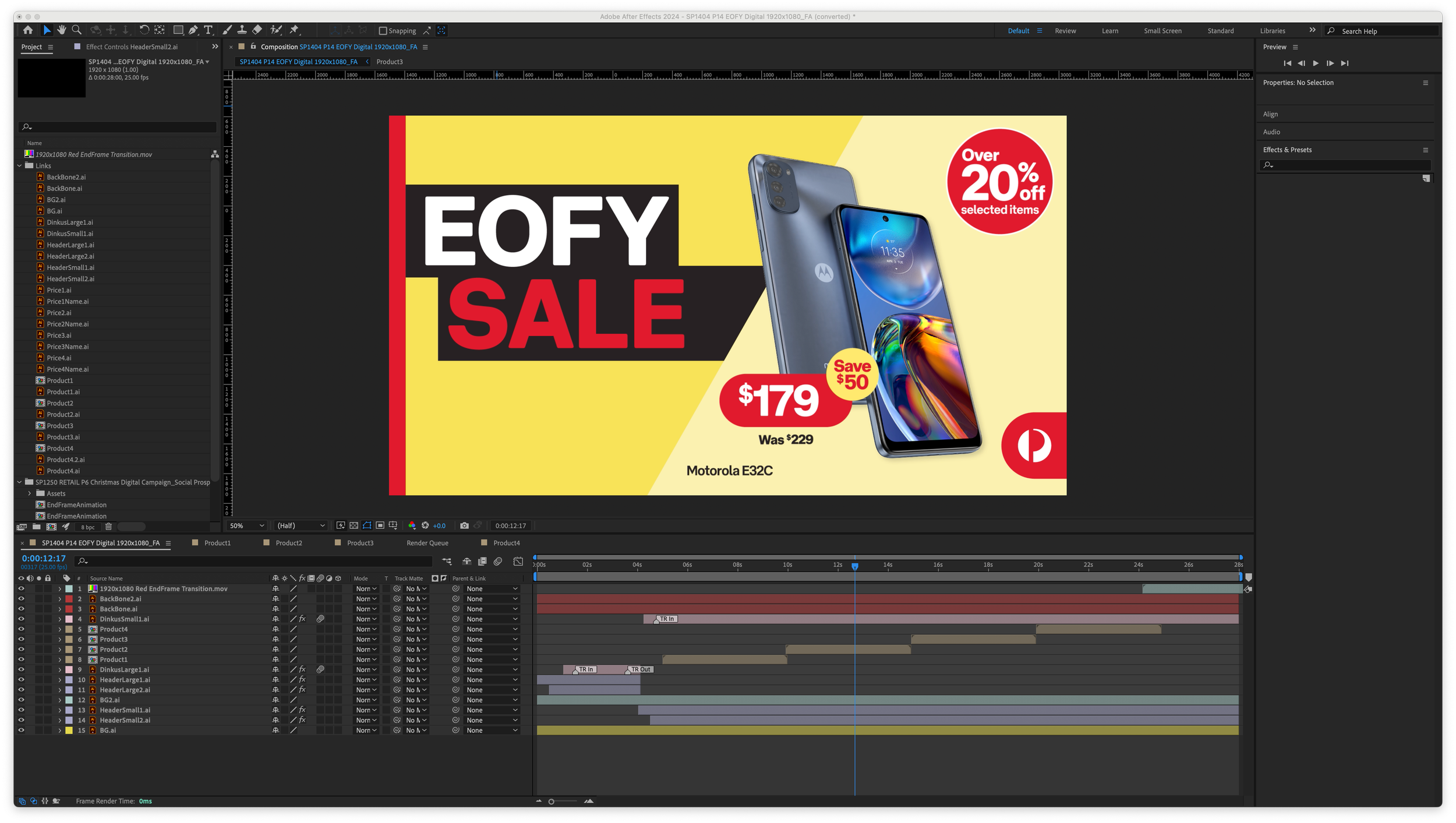Expand the Align panel

1270,114
